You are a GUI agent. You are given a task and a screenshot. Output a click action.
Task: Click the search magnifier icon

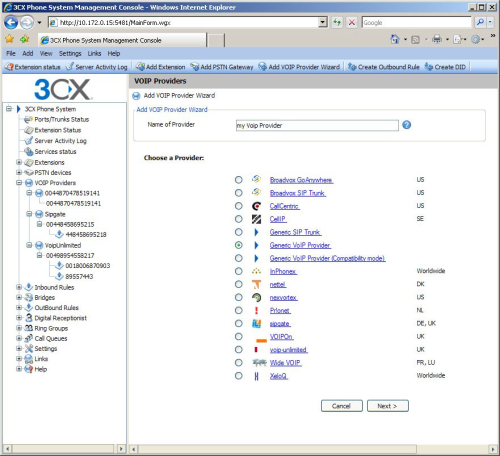(480, 22)
